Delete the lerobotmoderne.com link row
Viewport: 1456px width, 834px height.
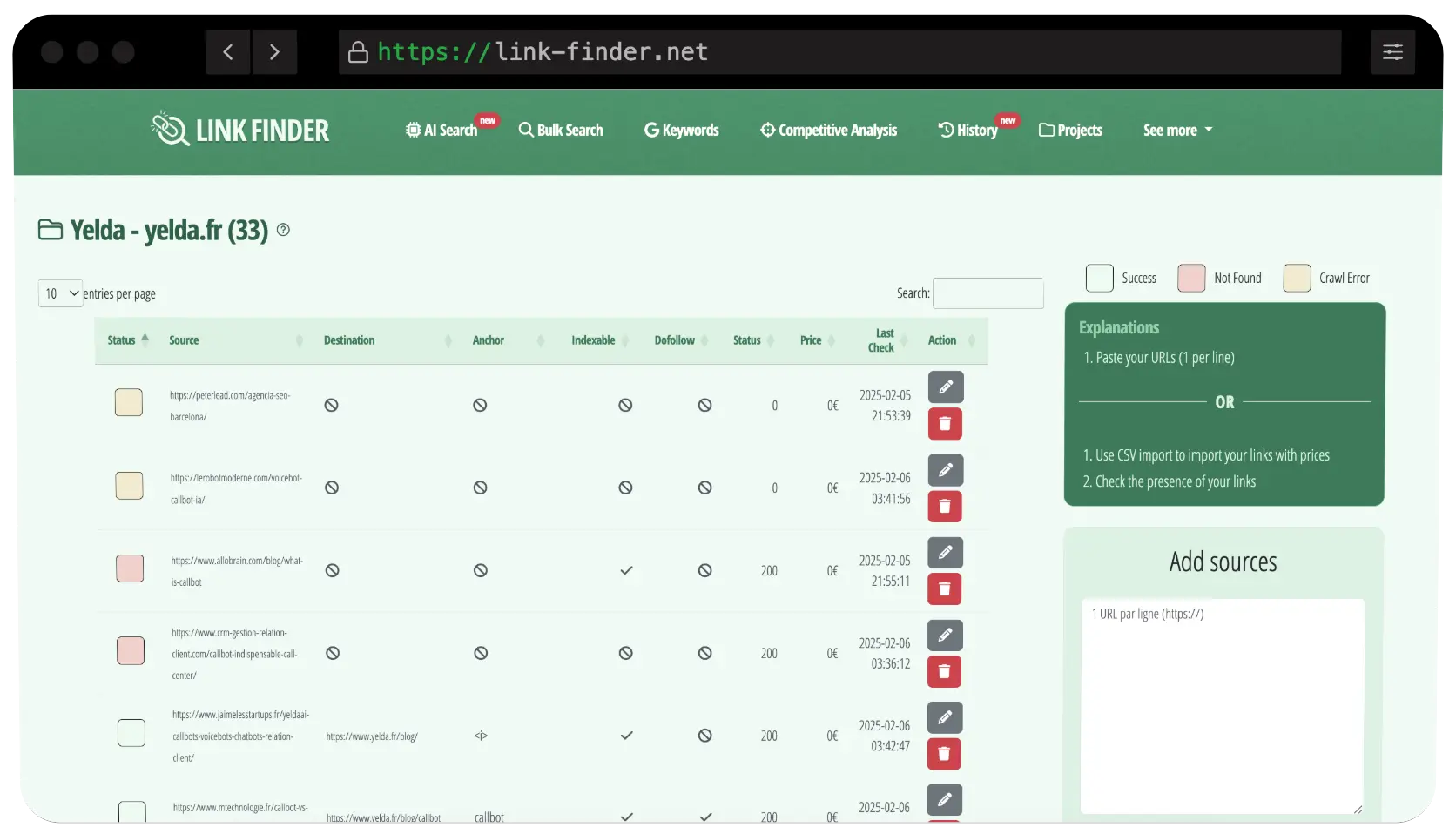click(x=945, y=506)
